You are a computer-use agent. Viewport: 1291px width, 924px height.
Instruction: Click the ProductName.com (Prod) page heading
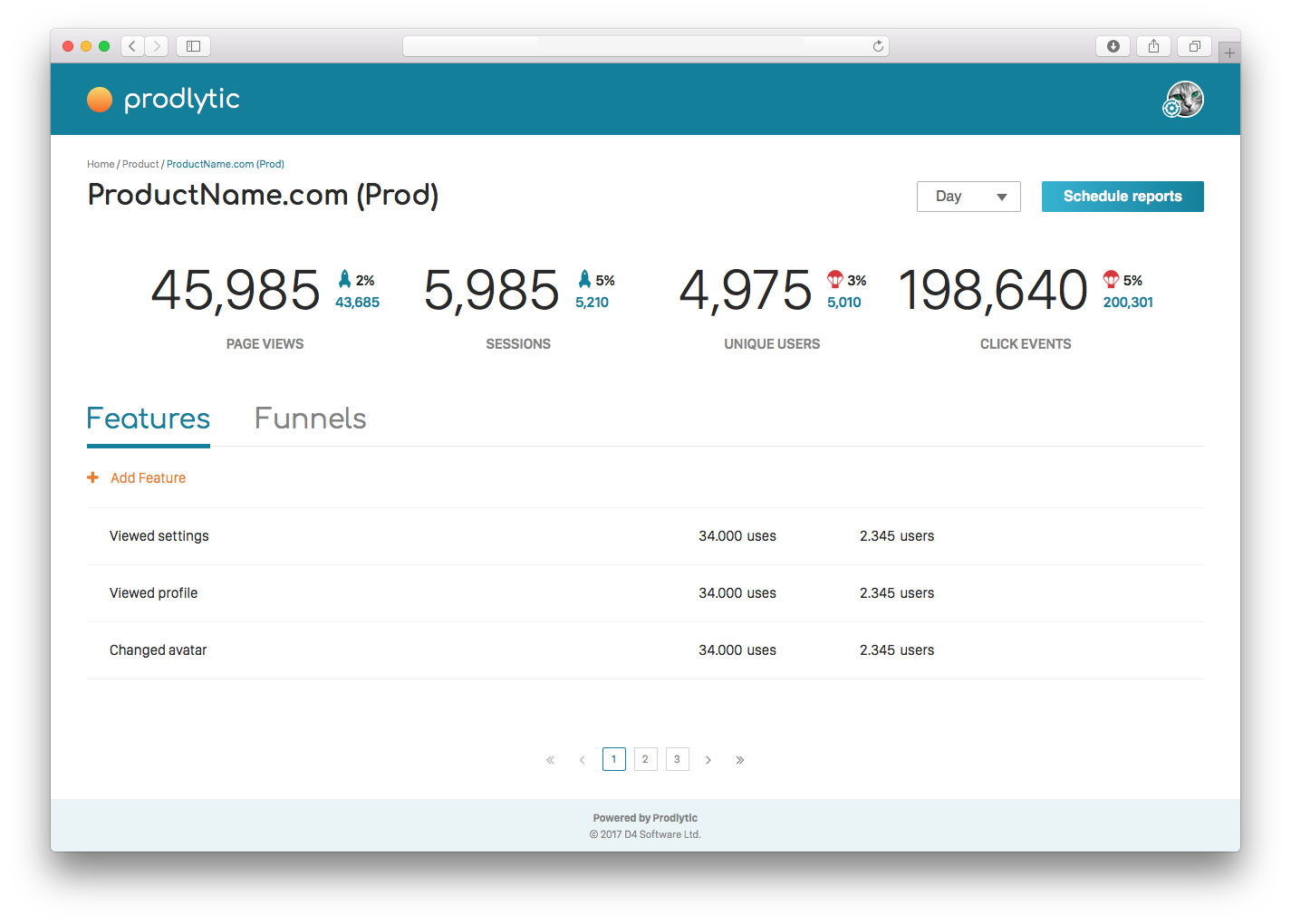coord(263,196)
